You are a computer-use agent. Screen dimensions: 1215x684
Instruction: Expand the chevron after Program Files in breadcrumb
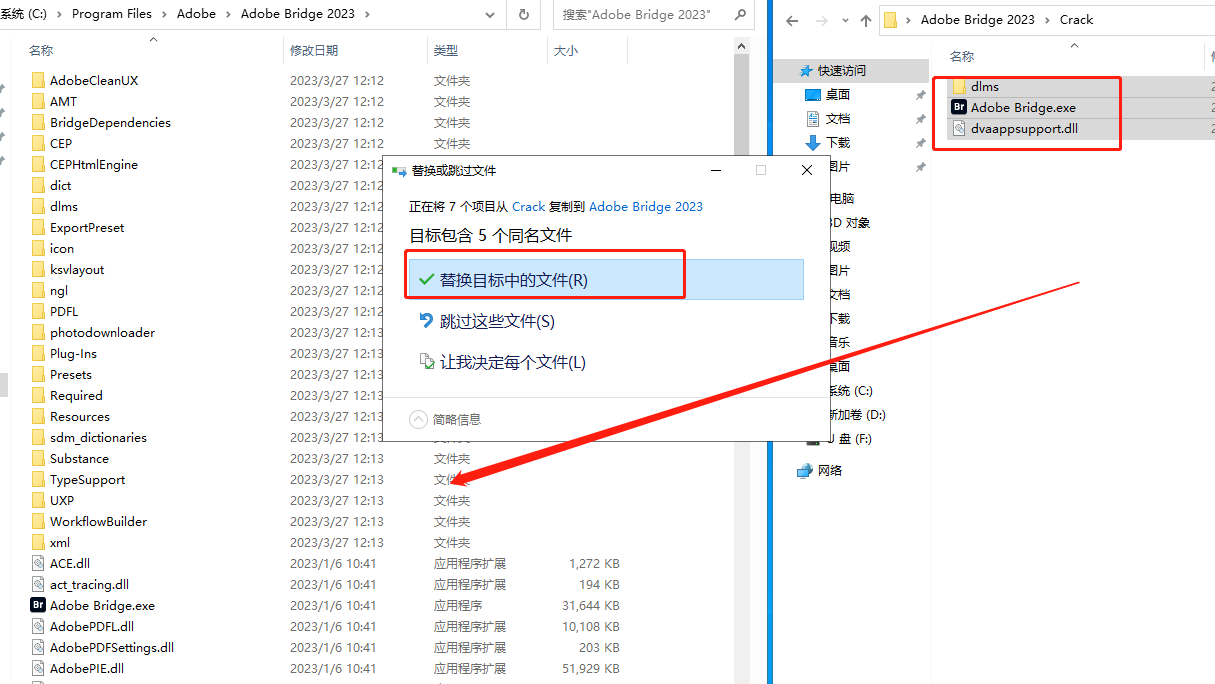166,14
